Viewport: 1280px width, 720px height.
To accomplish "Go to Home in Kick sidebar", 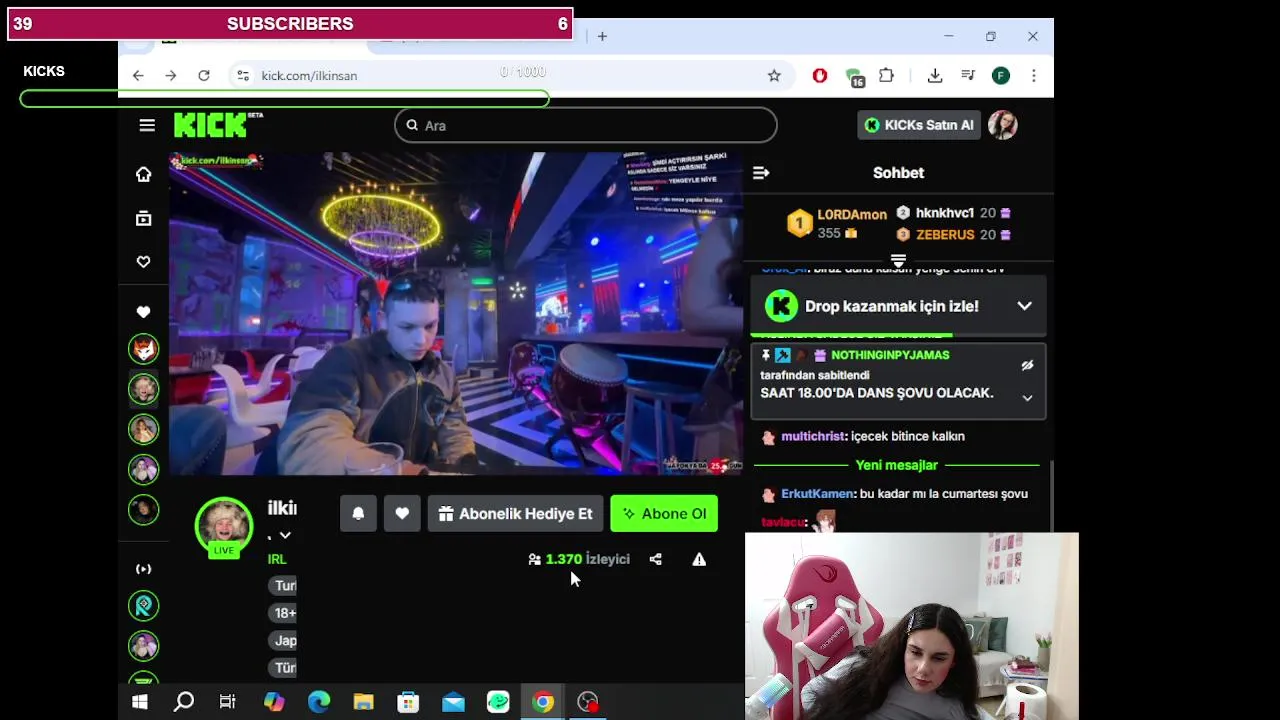I will click(144, 175).
